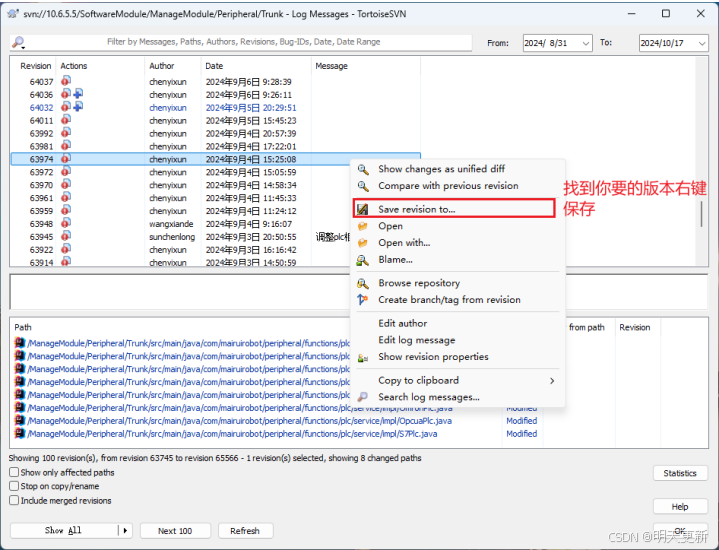Select revision 63961 row

coord(216,198)
